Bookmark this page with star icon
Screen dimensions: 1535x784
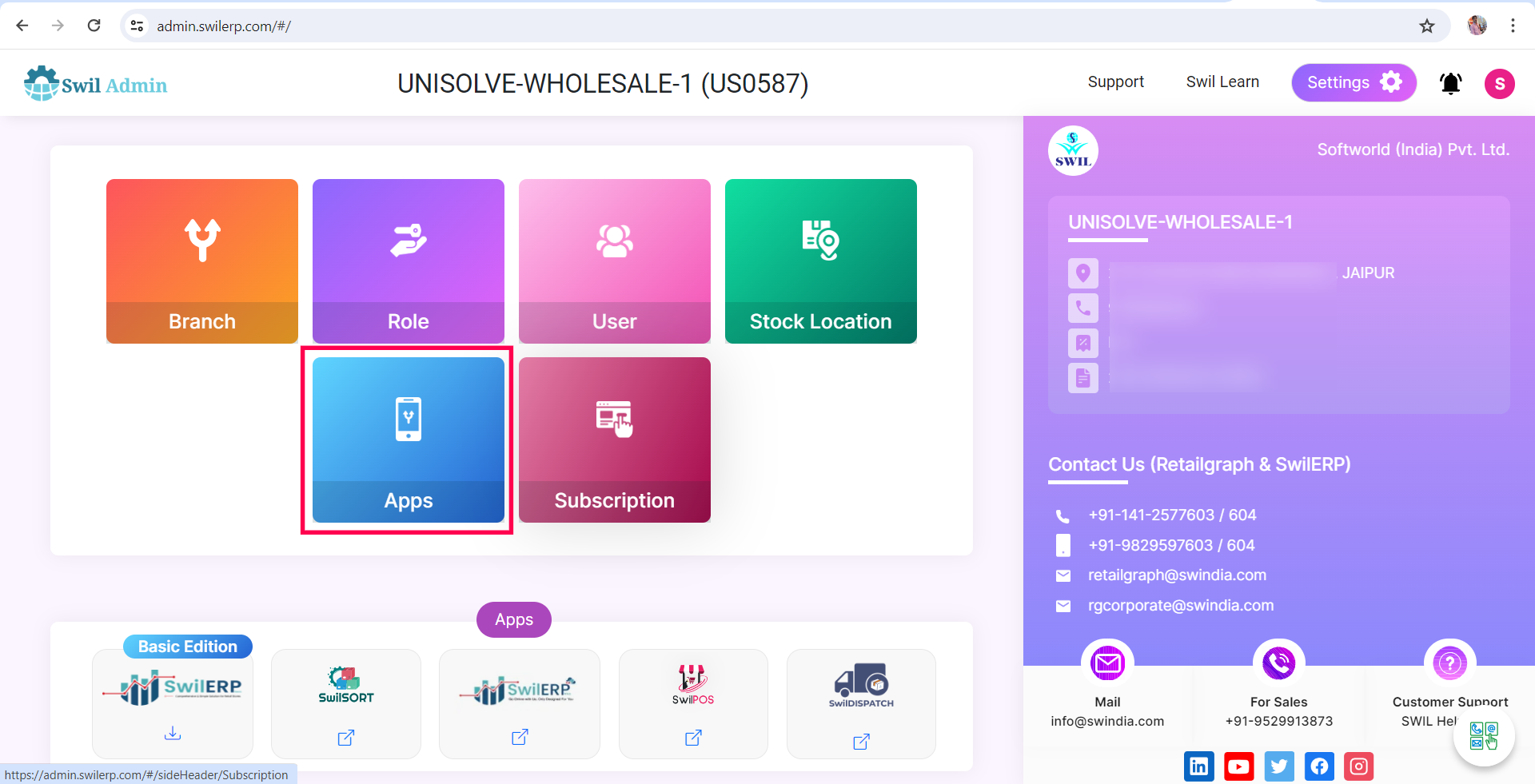coord(1427,26)
